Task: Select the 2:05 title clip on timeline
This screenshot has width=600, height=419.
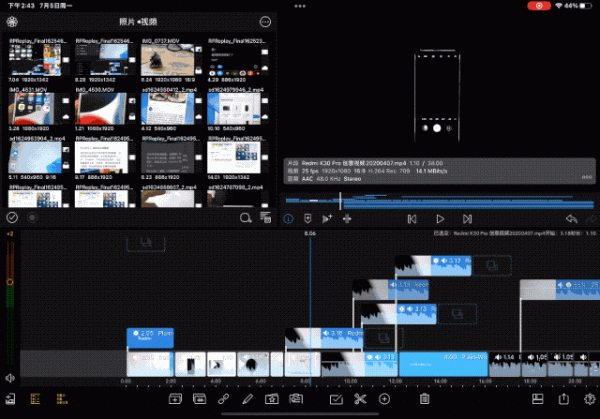Action: click(x=151, y=337)
